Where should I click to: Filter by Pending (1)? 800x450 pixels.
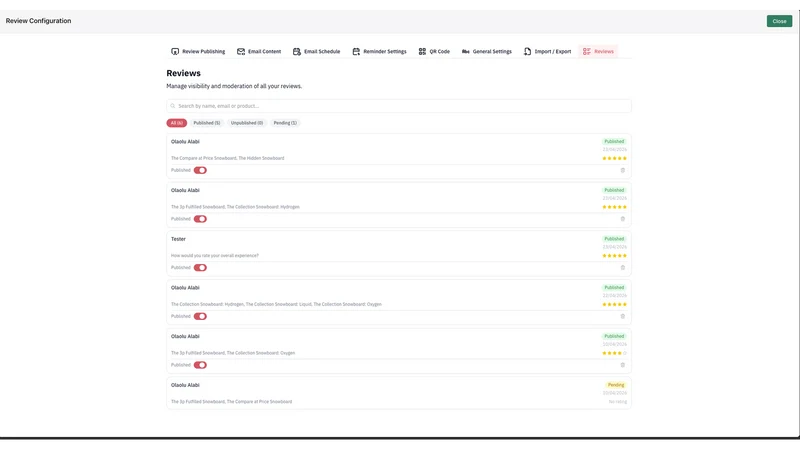click(x=285, y=123)
